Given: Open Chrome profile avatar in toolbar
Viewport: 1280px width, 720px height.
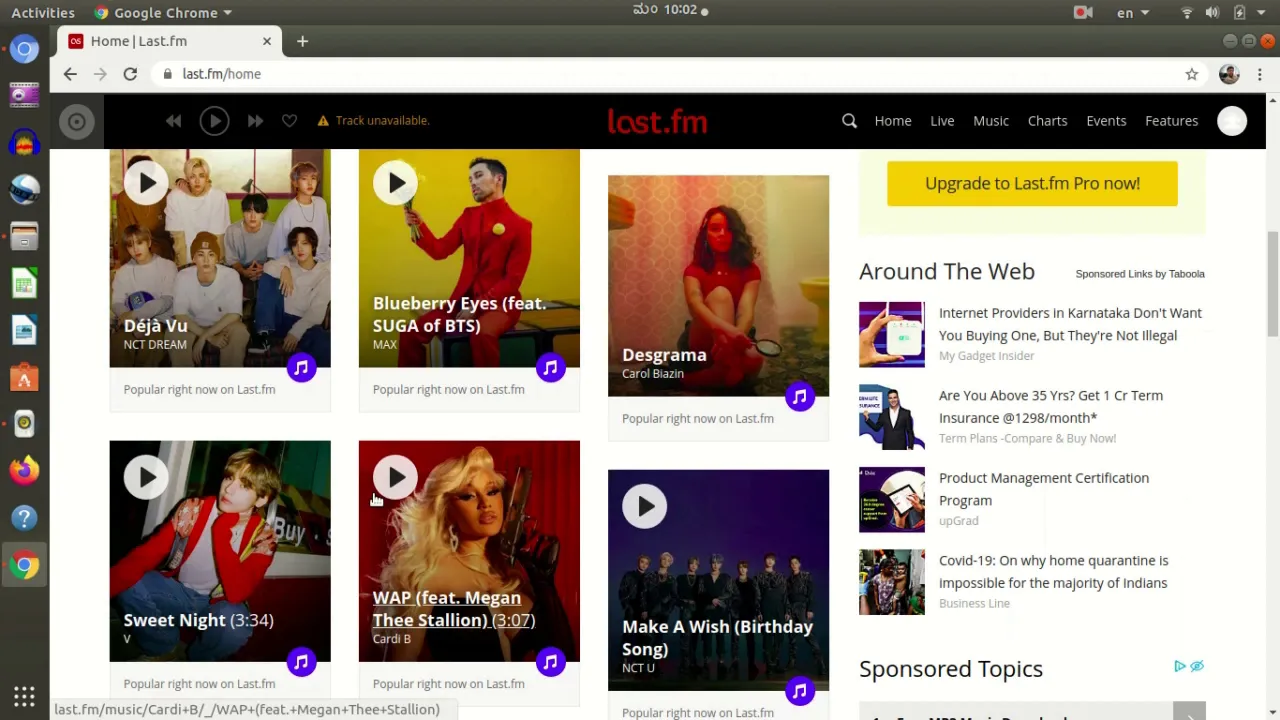Looking at the screenshot, I should pyautogui.click(x=1229, y=74).
